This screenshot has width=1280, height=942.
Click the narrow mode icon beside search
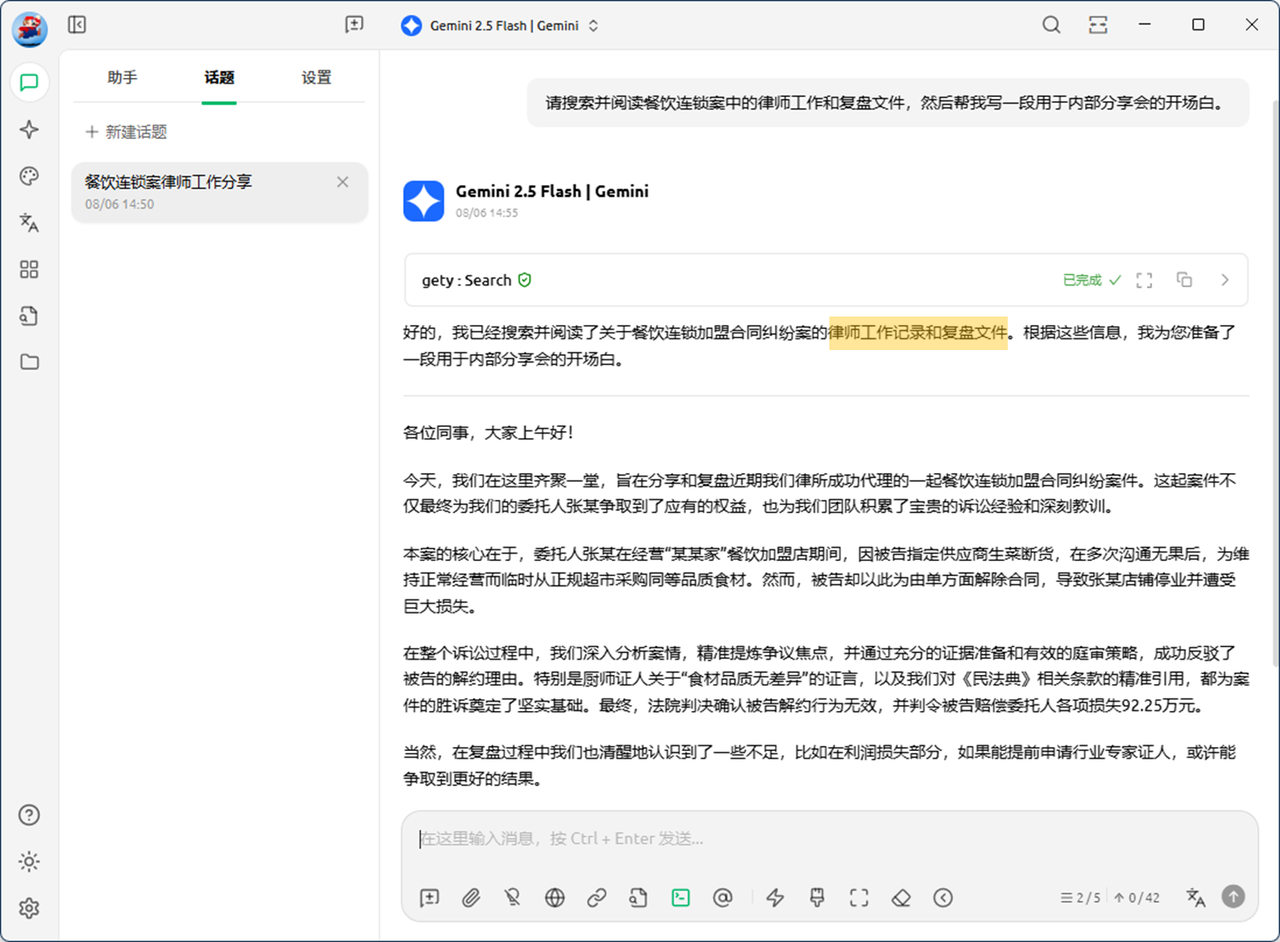tap(1098, 25)
